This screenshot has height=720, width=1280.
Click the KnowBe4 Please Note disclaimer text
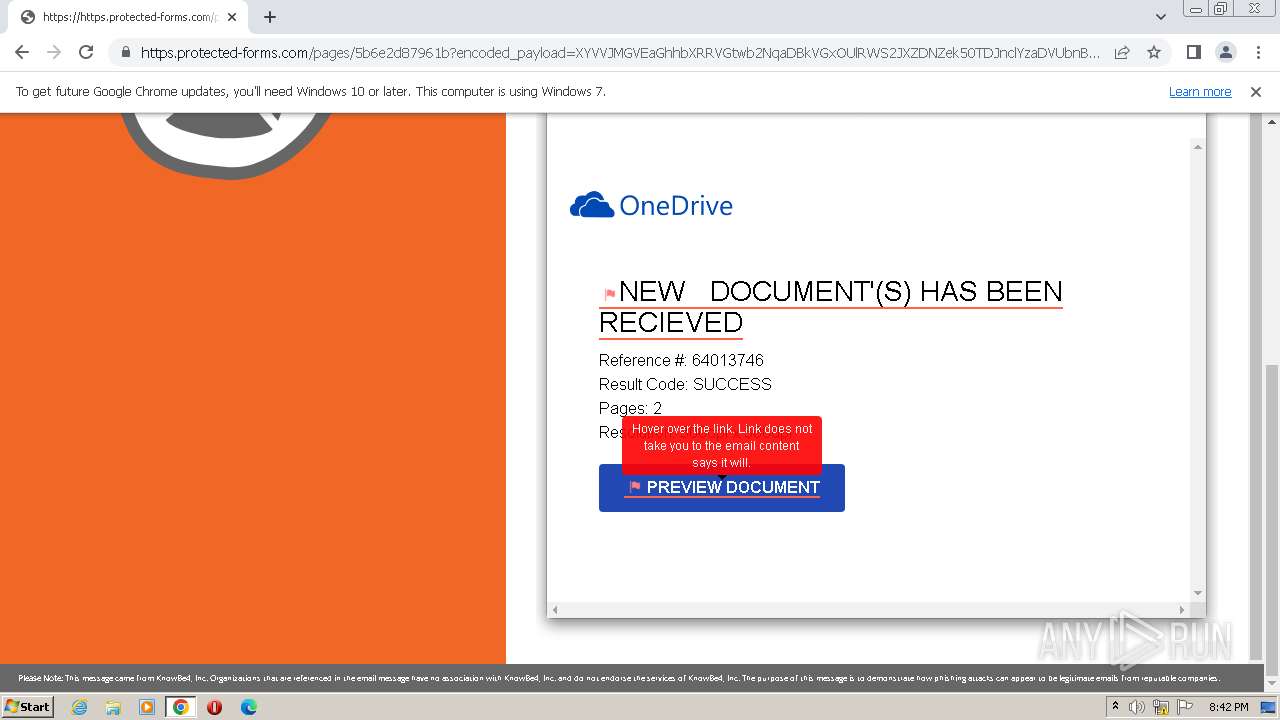click(619, 678)
